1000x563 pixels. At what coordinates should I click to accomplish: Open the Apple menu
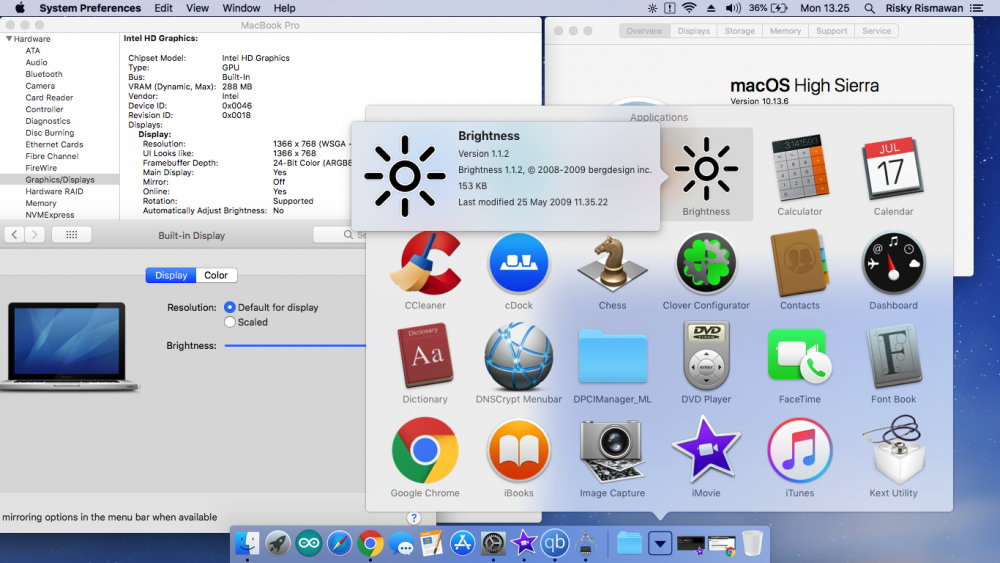[x=20, y=8]
